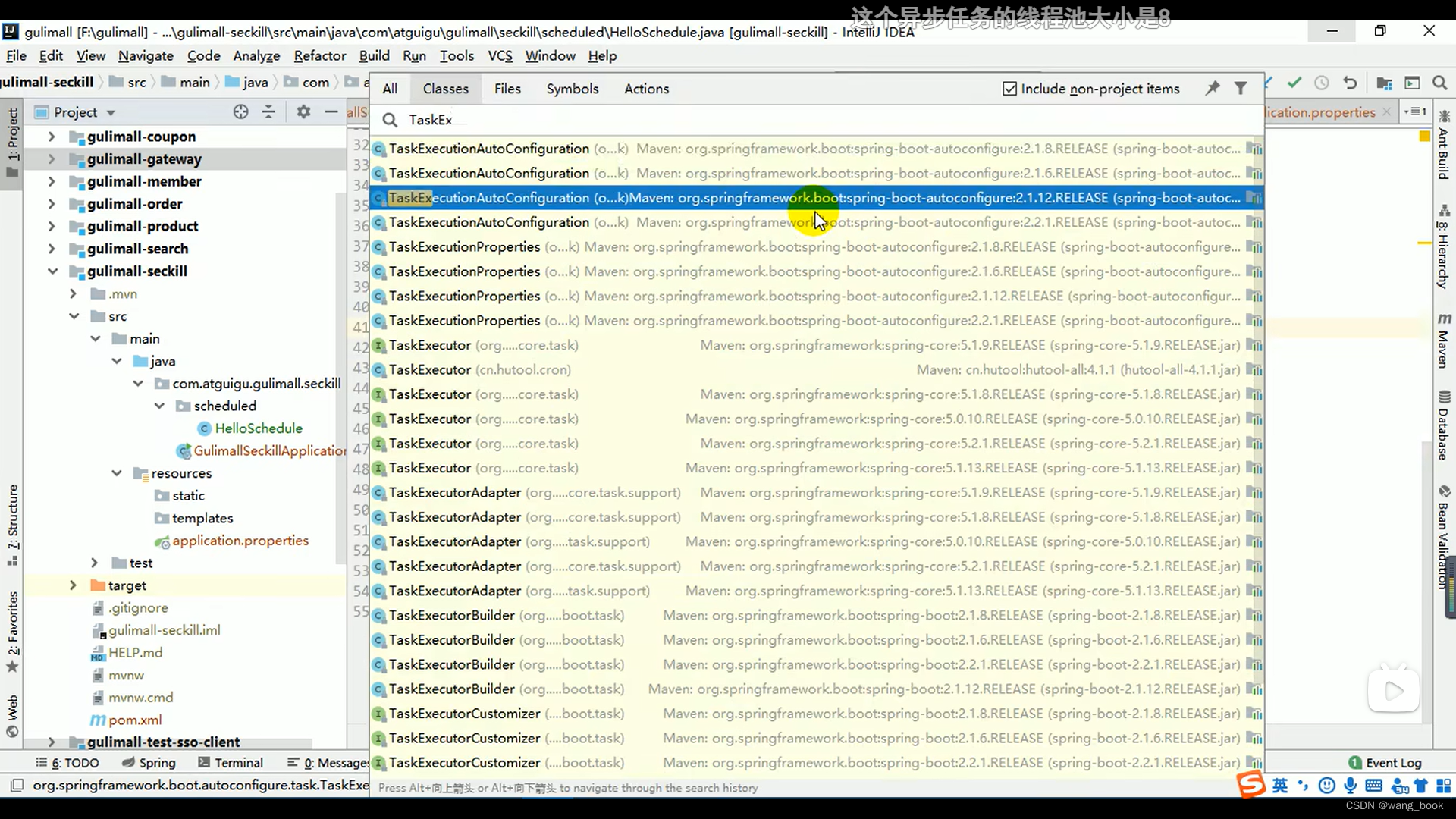Viewport: 1456px width, 819px height.
Task: Select TaskExecutorBuilder spring-boot 2.1.12.RELEASE result
Action: pos(816,689)
